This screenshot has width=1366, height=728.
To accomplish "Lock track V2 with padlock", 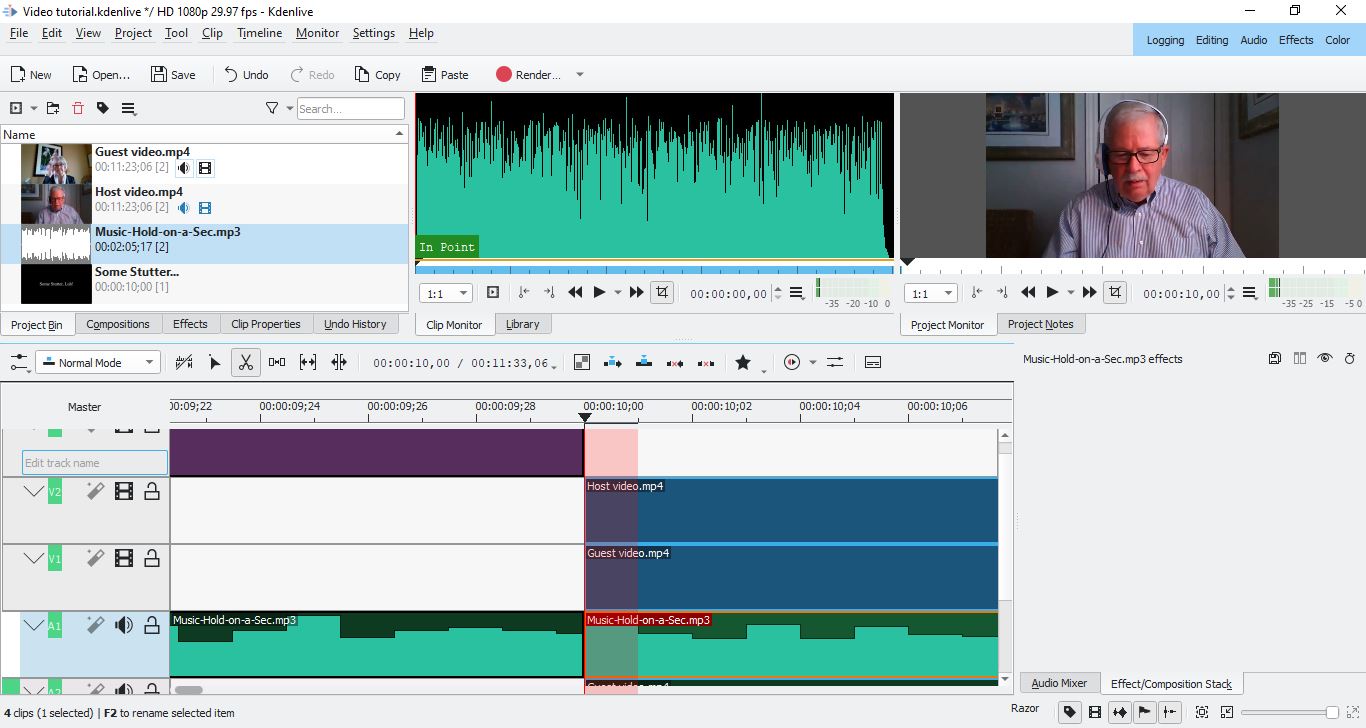I will click(x=152, y=491).
